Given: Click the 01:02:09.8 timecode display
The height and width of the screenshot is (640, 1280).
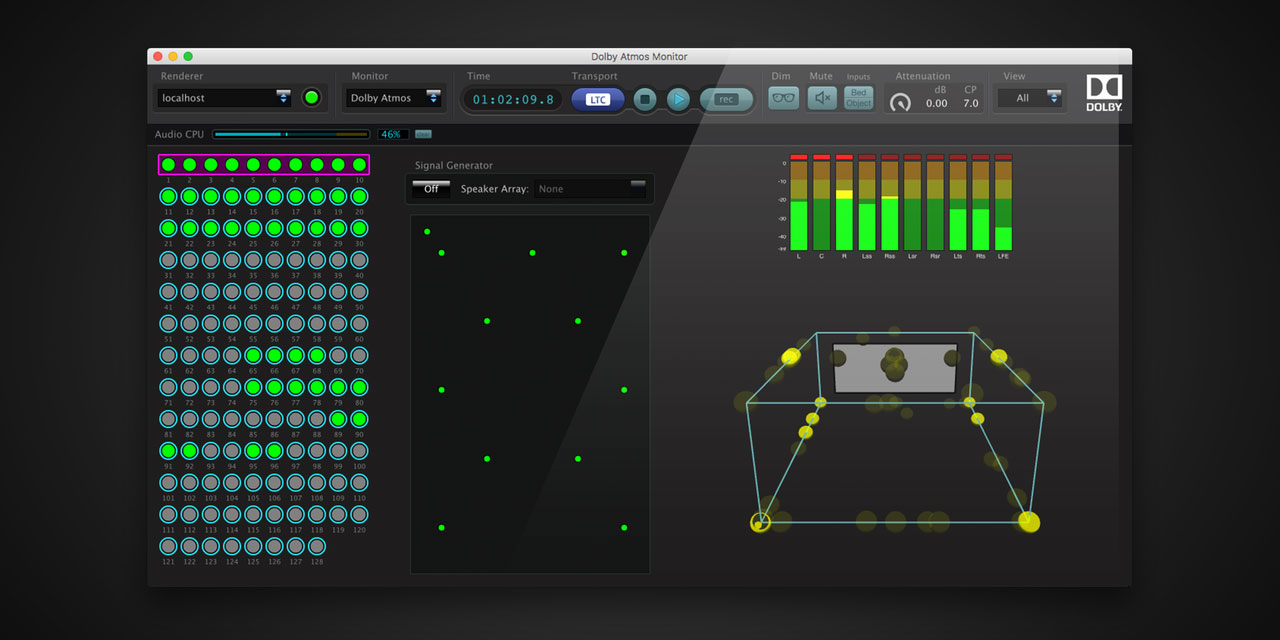Looking at the screenshot, I should (x=513, y=100).
